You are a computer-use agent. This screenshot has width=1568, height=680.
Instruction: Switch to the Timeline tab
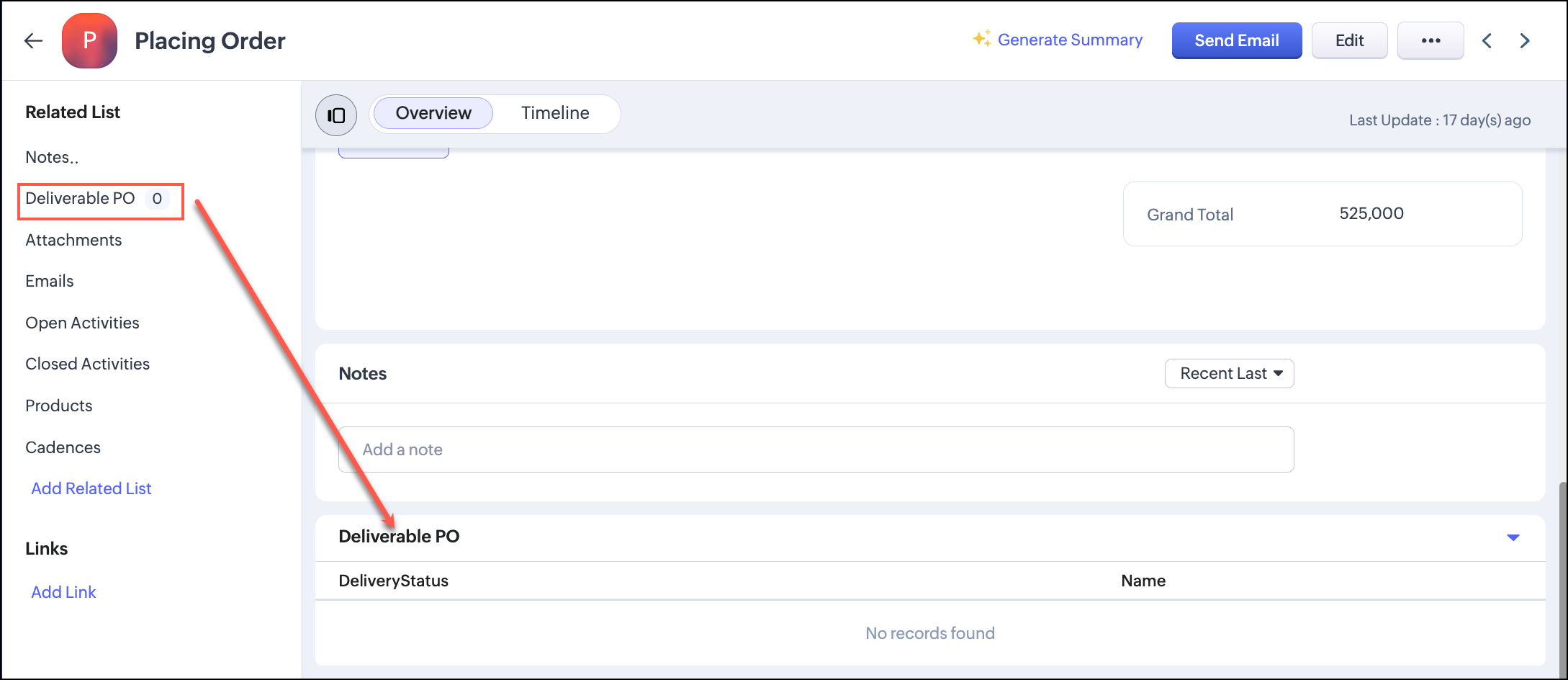pyautogui.click(x=555, y=113)
